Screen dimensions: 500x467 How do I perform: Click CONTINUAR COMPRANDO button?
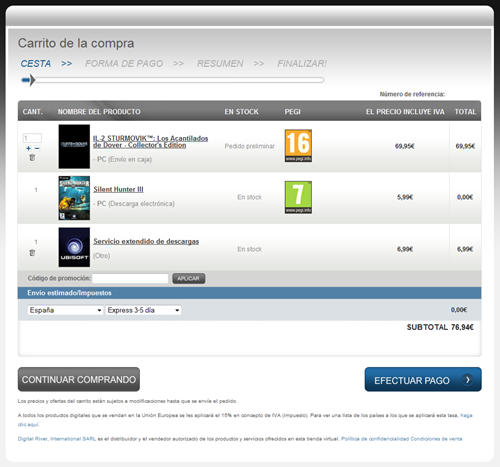[79, 379]
